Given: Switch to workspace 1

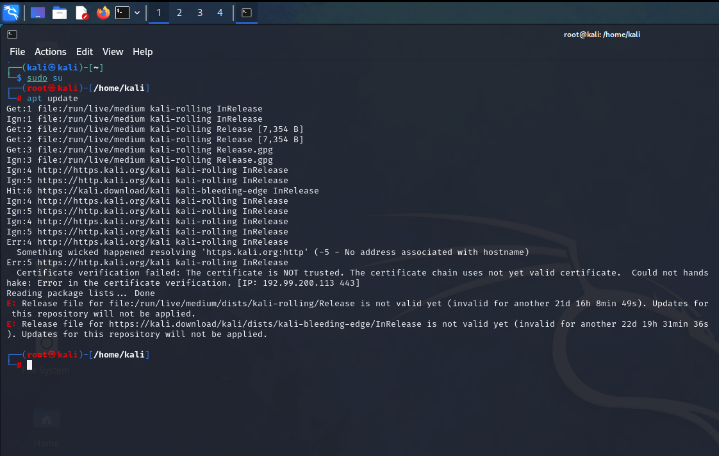Looking at the screenshot, I should (159, 13).
